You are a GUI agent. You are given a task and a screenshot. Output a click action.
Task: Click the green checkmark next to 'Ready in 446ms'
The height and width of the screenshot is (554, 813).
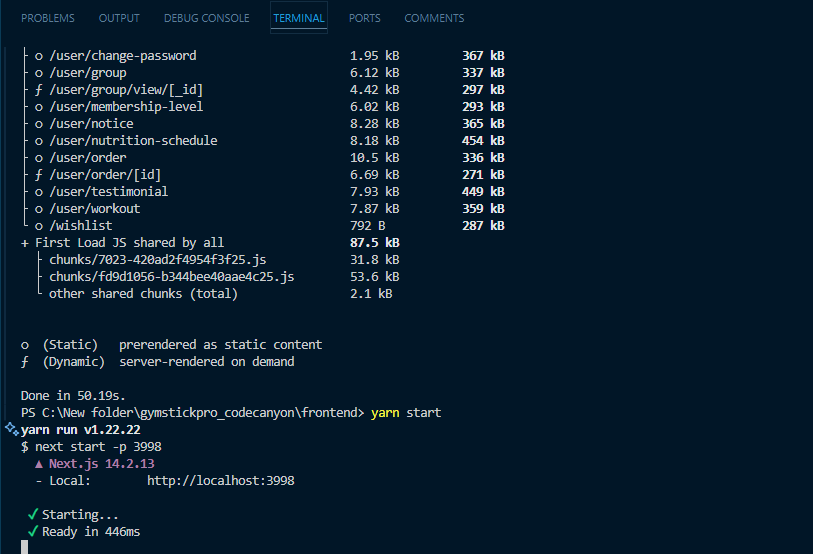coord(33,532)
